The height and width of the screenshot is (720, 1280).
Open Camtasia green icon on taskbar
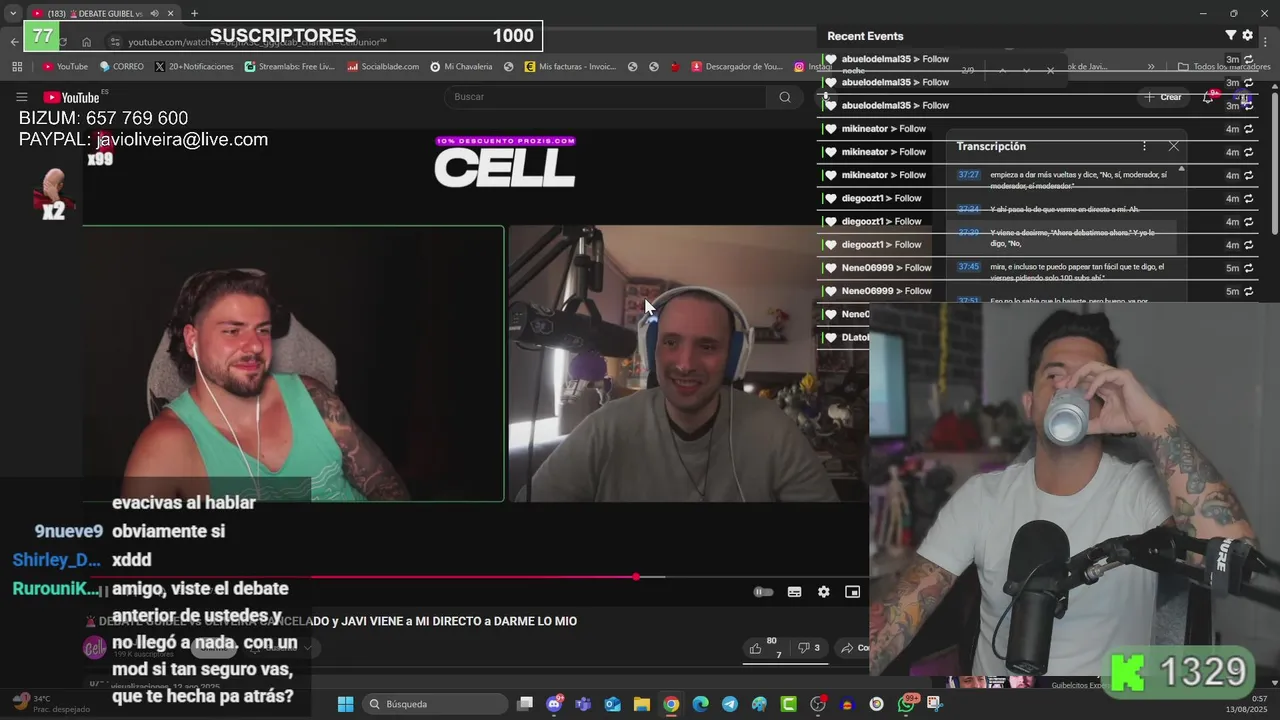(789, 704)
